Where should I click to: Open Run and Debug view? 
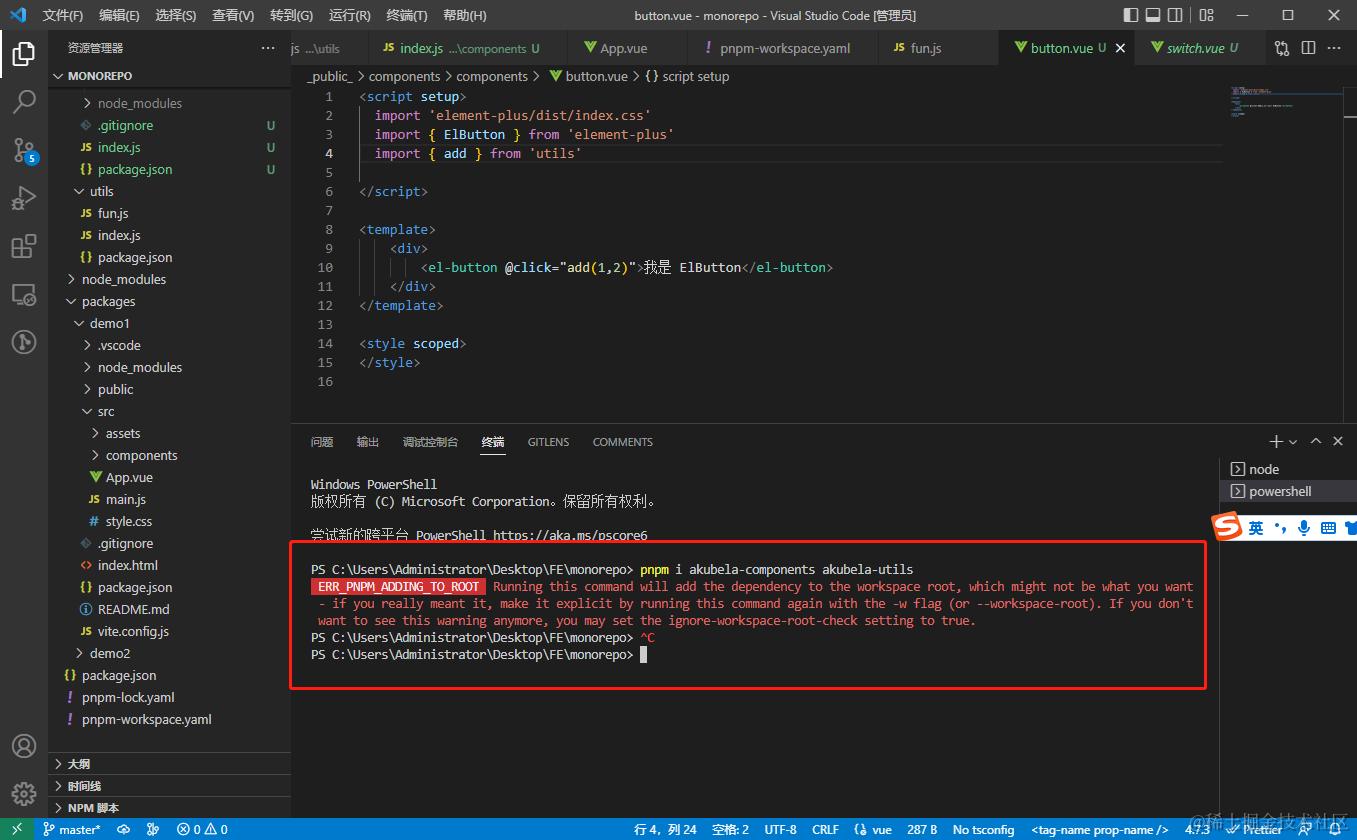pyautogui.click(x=24, y=198)
